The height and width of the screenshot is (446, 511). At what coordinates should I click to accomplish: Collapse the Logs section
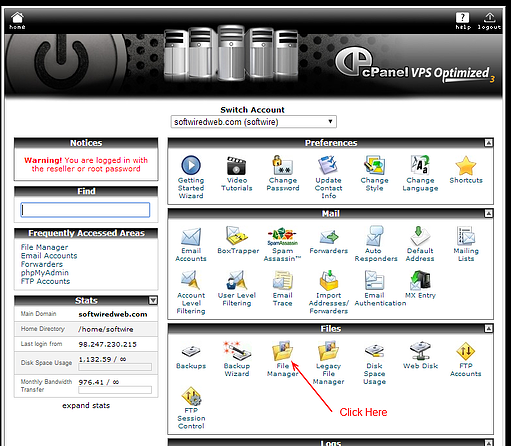(x=488, y=443)
